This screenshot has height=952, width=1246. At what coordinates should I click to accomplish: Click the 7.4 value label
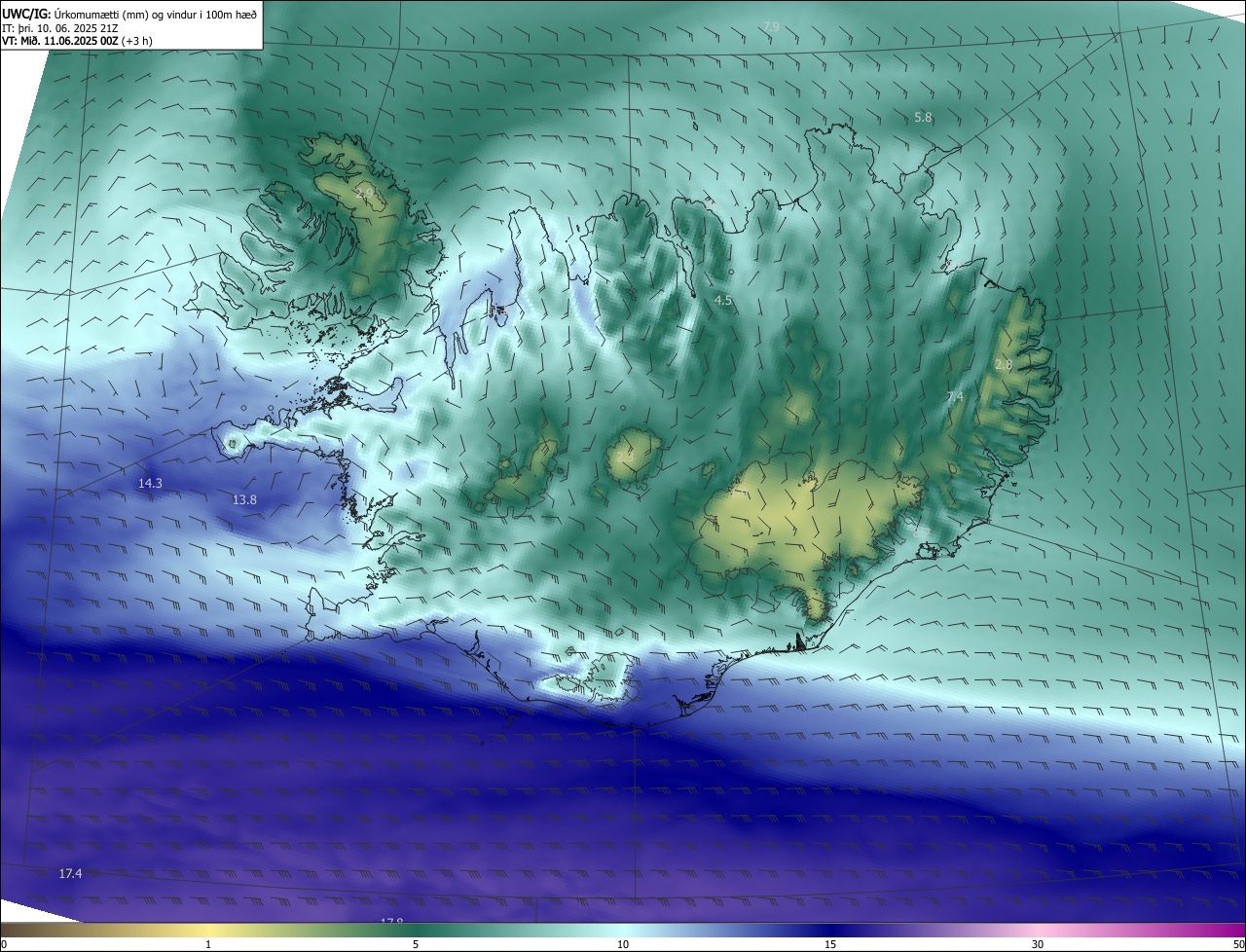click(955, 396)
